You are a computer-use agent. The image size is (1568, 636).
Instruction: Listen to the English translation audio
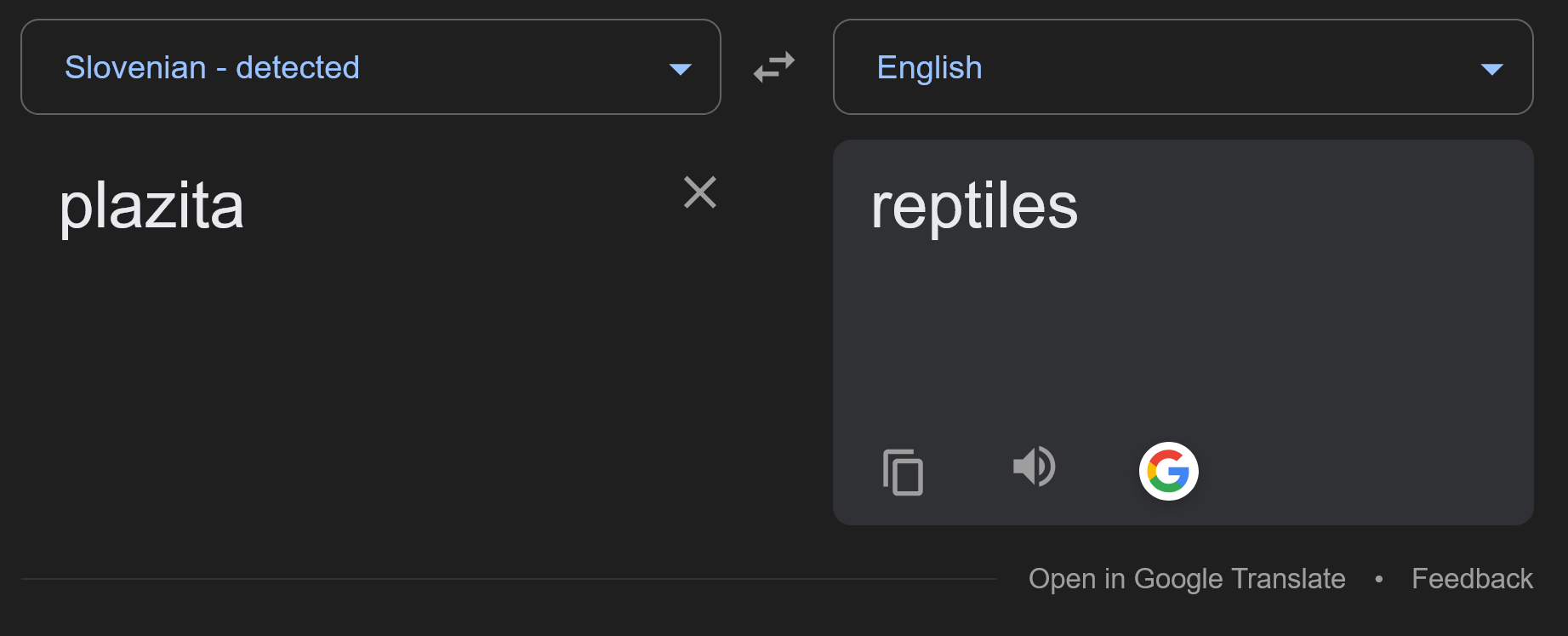(x=1034, y=467)
